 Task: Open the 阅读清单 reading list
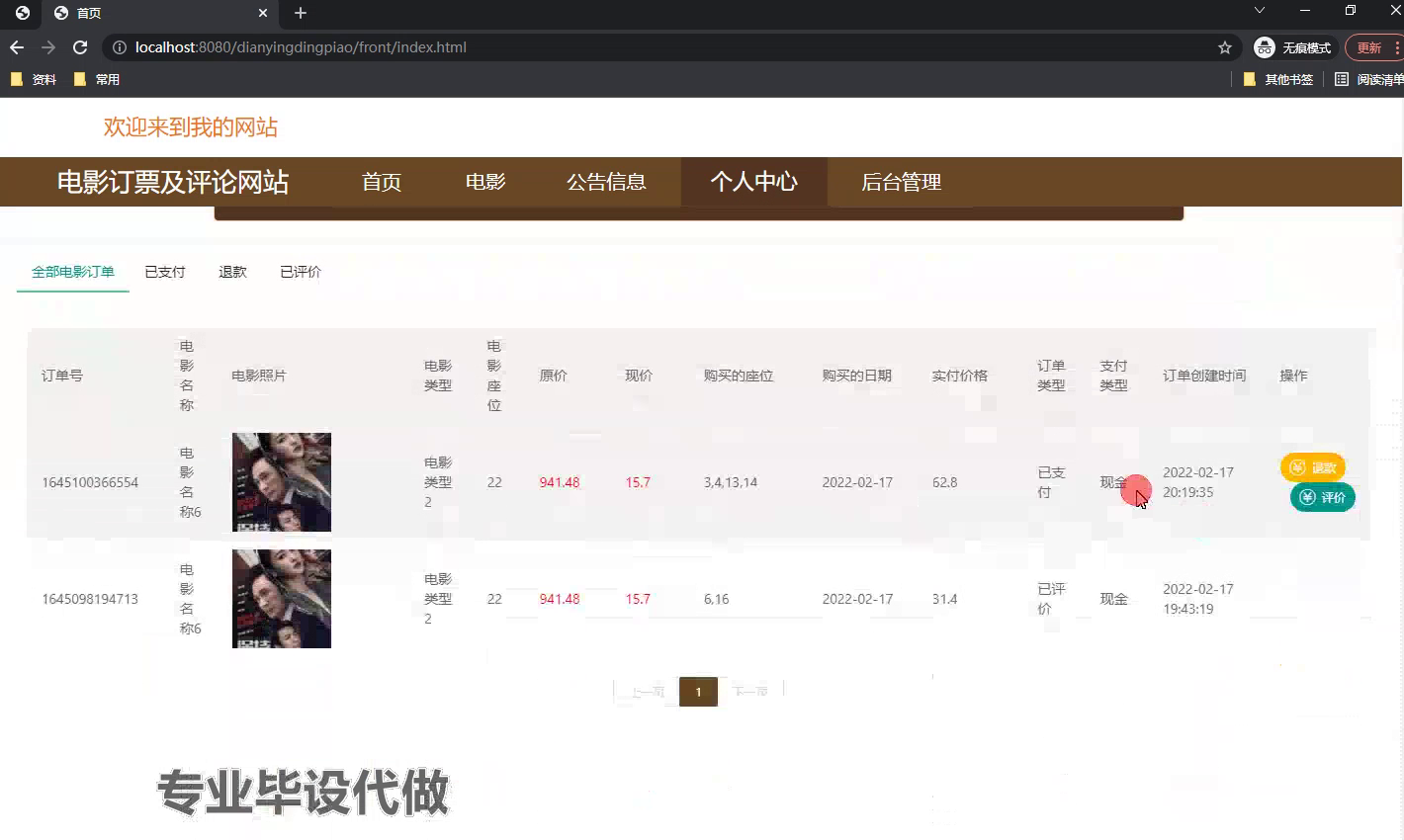click(1369, 79)
